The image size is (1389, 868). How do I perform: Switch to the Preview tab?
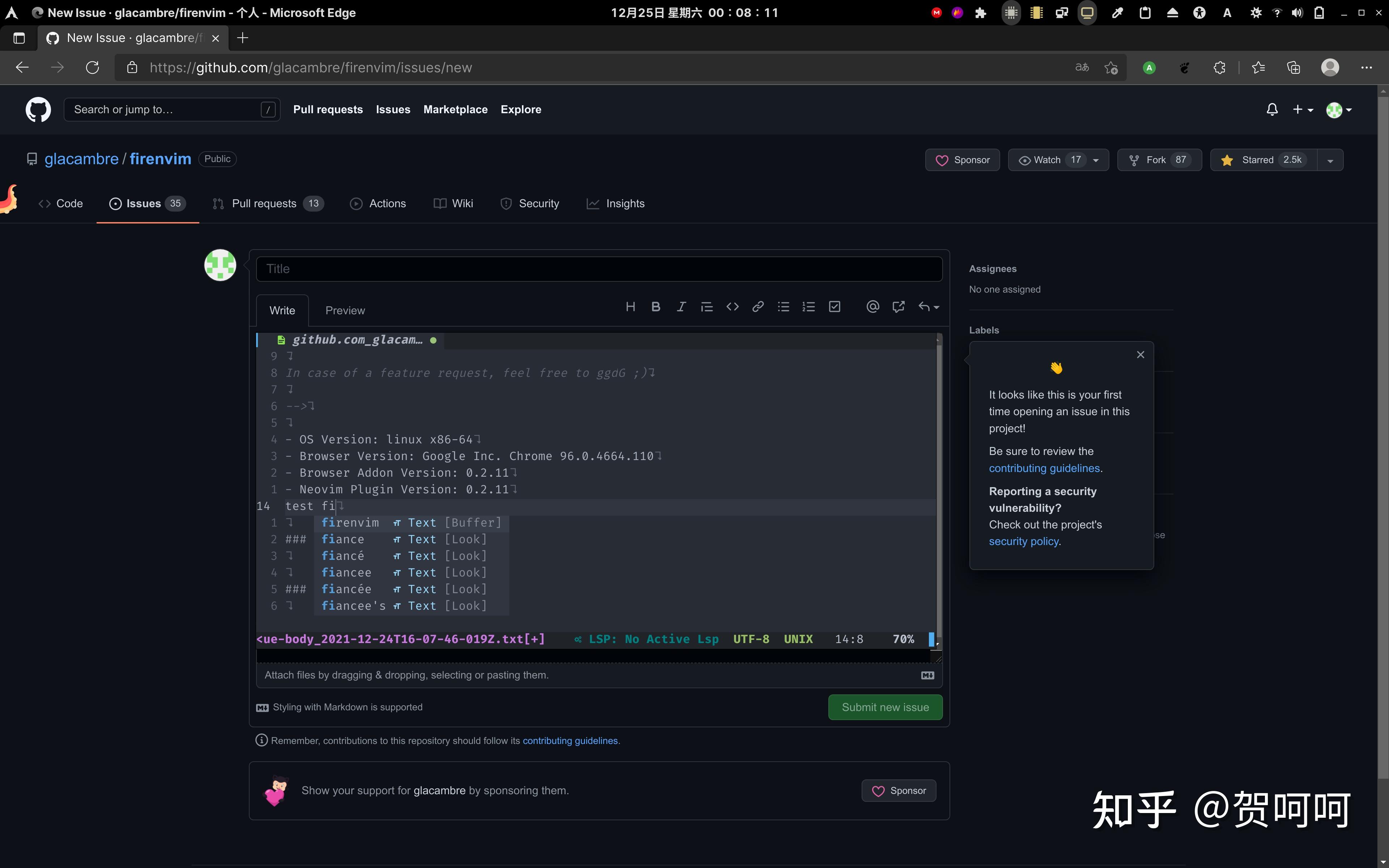(344, 310)
